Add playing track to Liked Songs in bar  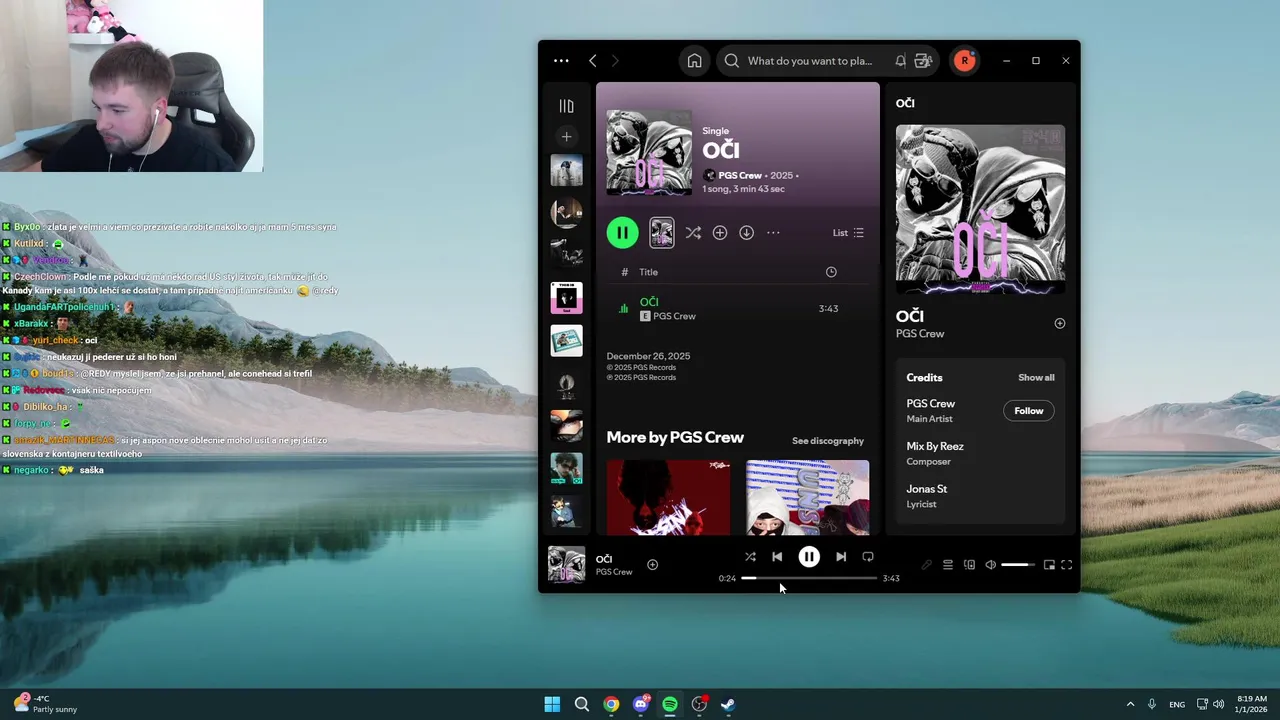[x=652, y=565]
